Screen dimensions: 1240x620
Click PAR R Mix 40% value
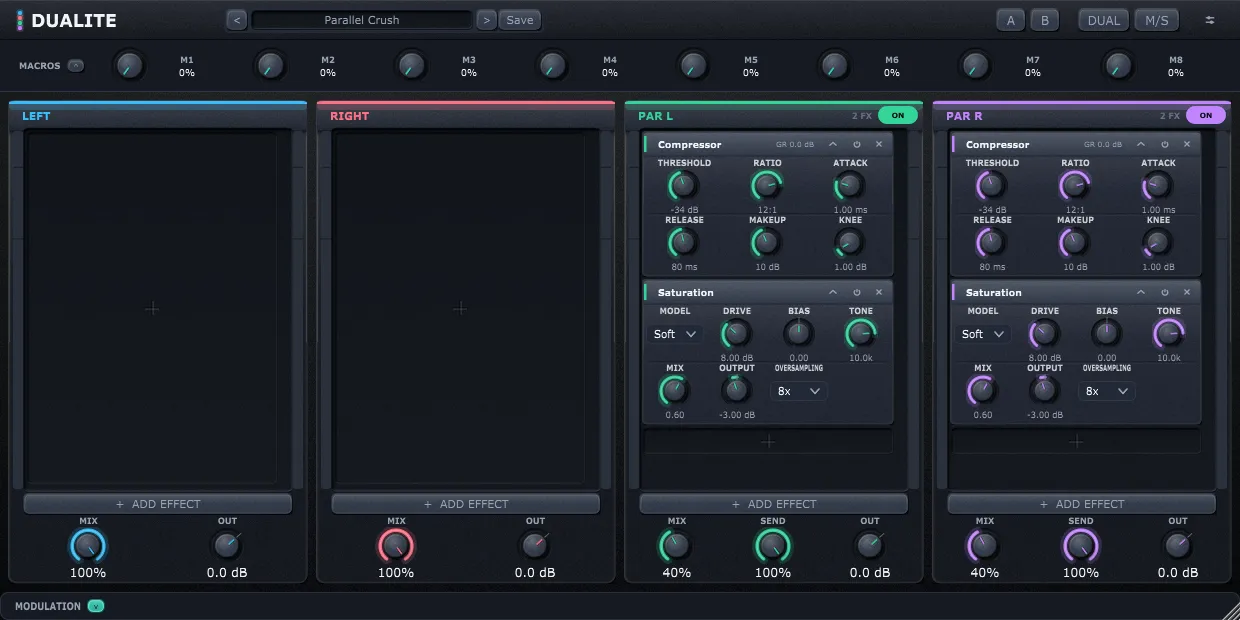coord(984,573)
